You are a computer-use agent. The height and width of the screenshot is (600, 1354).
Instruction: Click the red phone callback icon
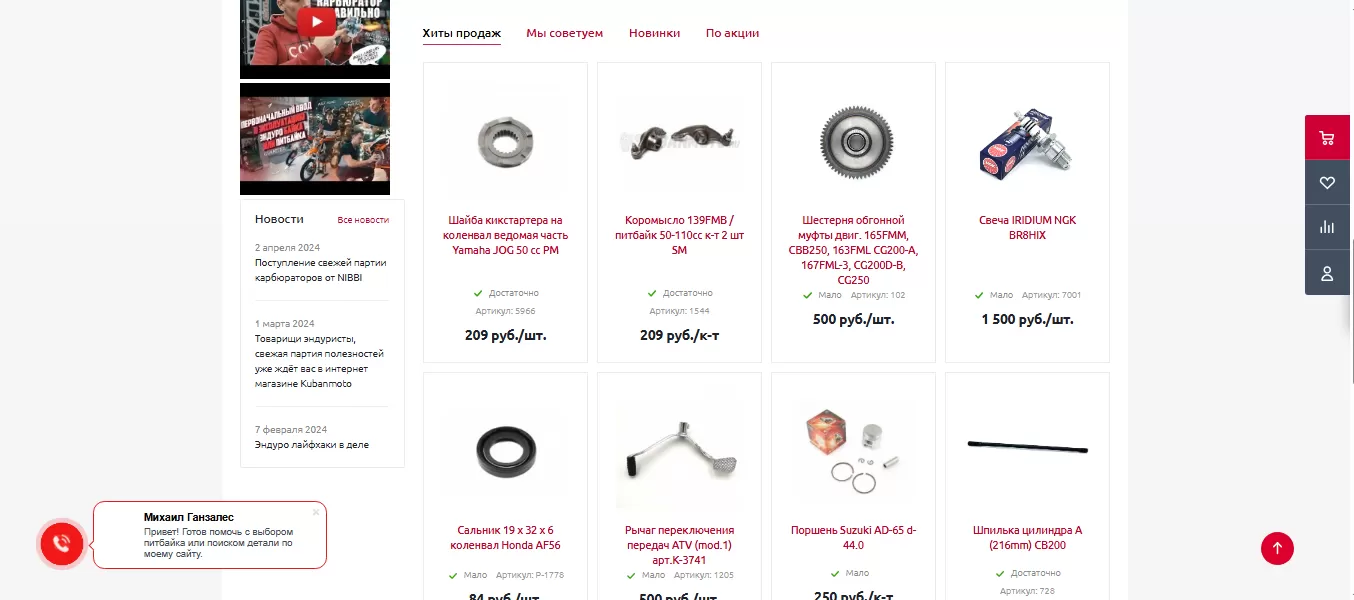tap(61, 544)
